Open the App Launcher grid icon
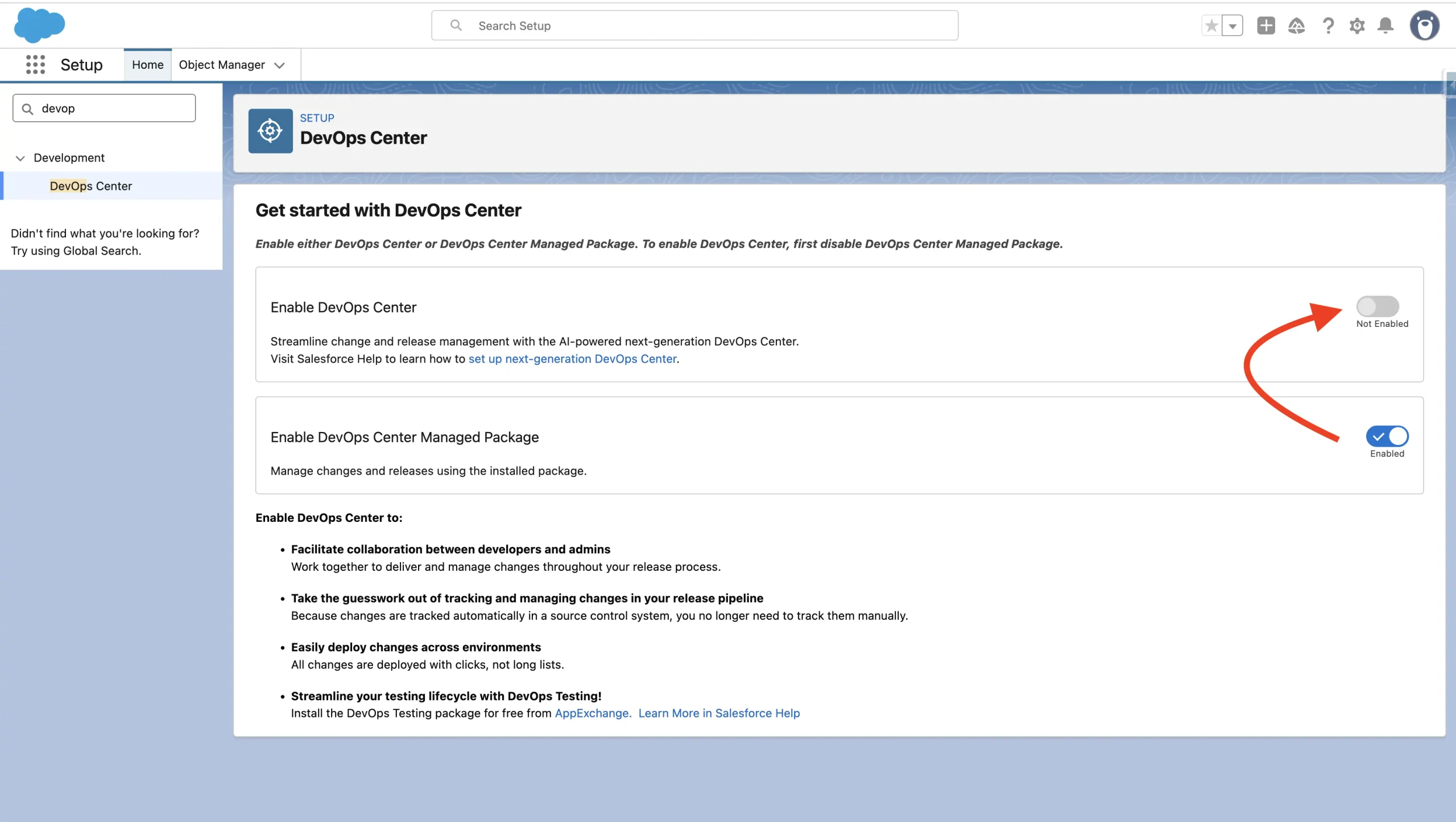 click(x=35, y=64)
